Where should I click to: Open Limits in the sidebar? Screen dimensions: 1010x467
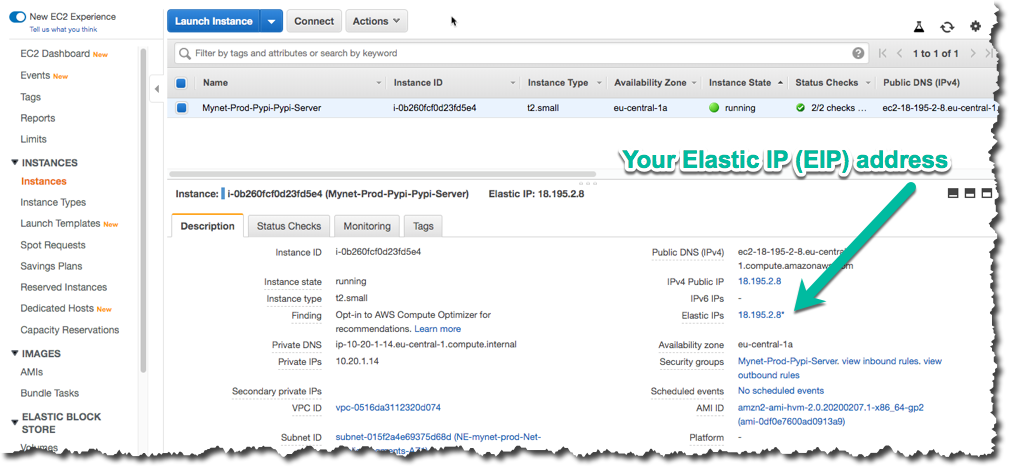click(33, 139)
